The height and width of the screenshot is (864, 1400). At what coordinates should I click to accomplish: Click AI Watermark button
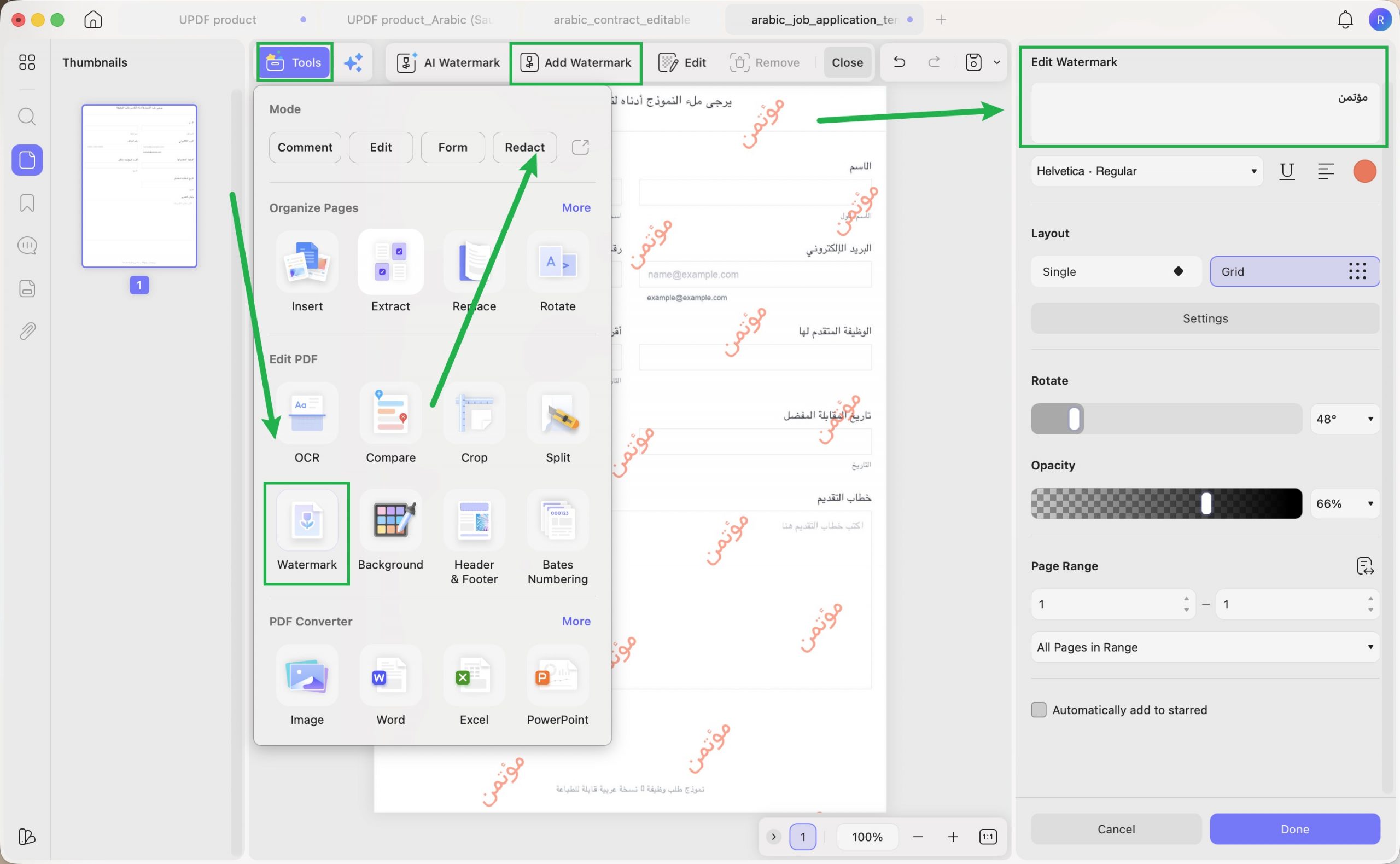coord(448,62)
